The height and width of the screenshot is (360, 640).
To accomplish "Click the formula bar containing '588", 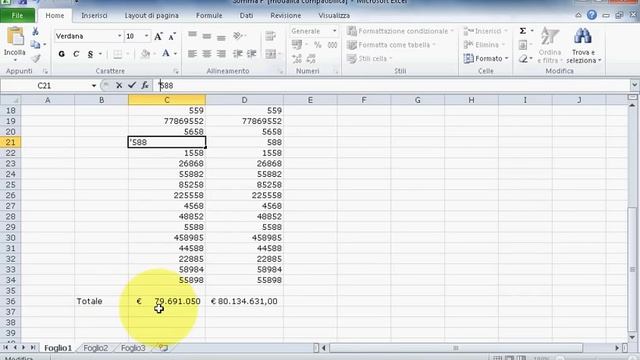I will pos(392,86).
